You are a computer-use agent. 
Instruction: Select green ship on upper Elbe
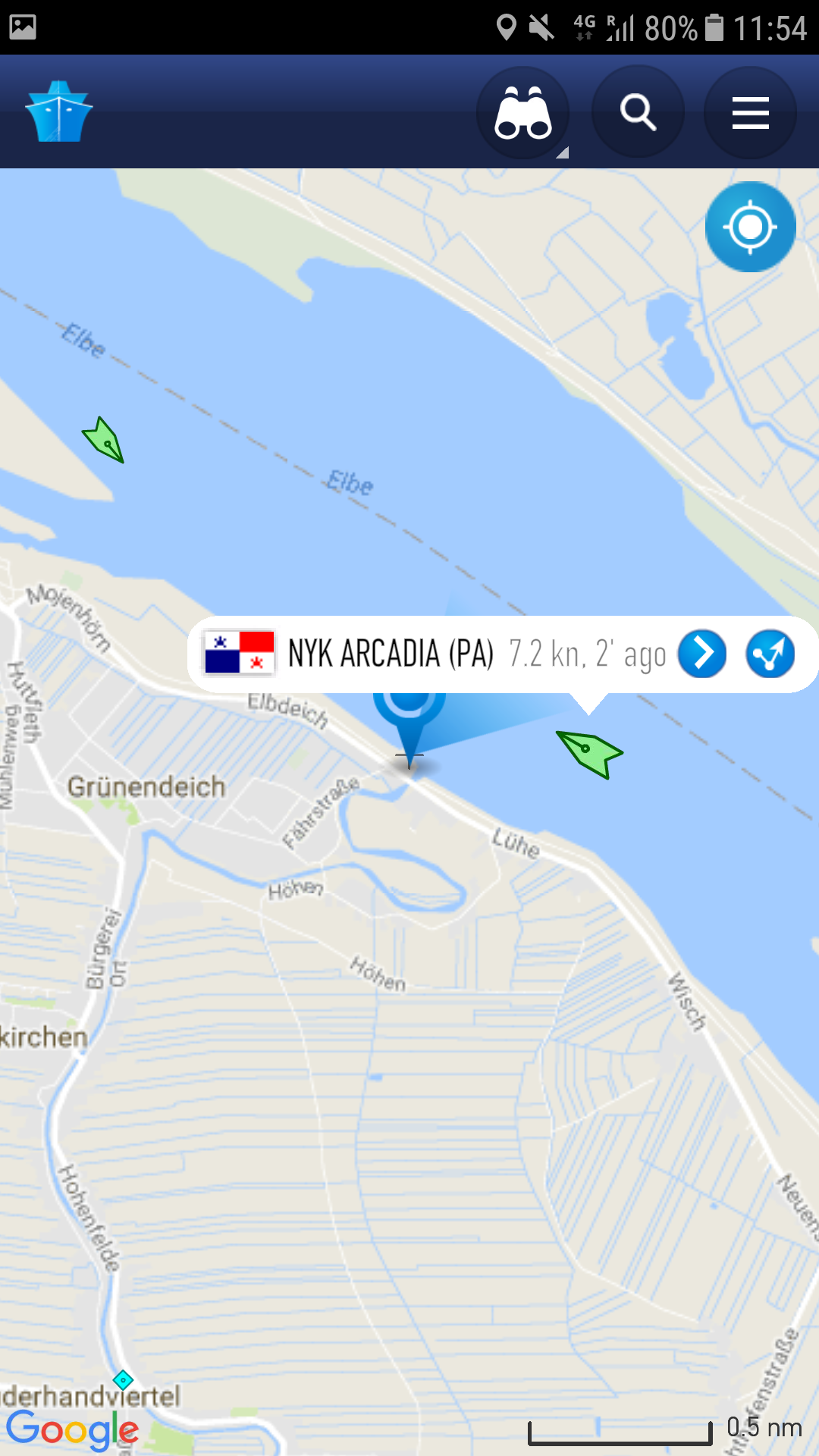pyautogui.click(x=105, y=440)
